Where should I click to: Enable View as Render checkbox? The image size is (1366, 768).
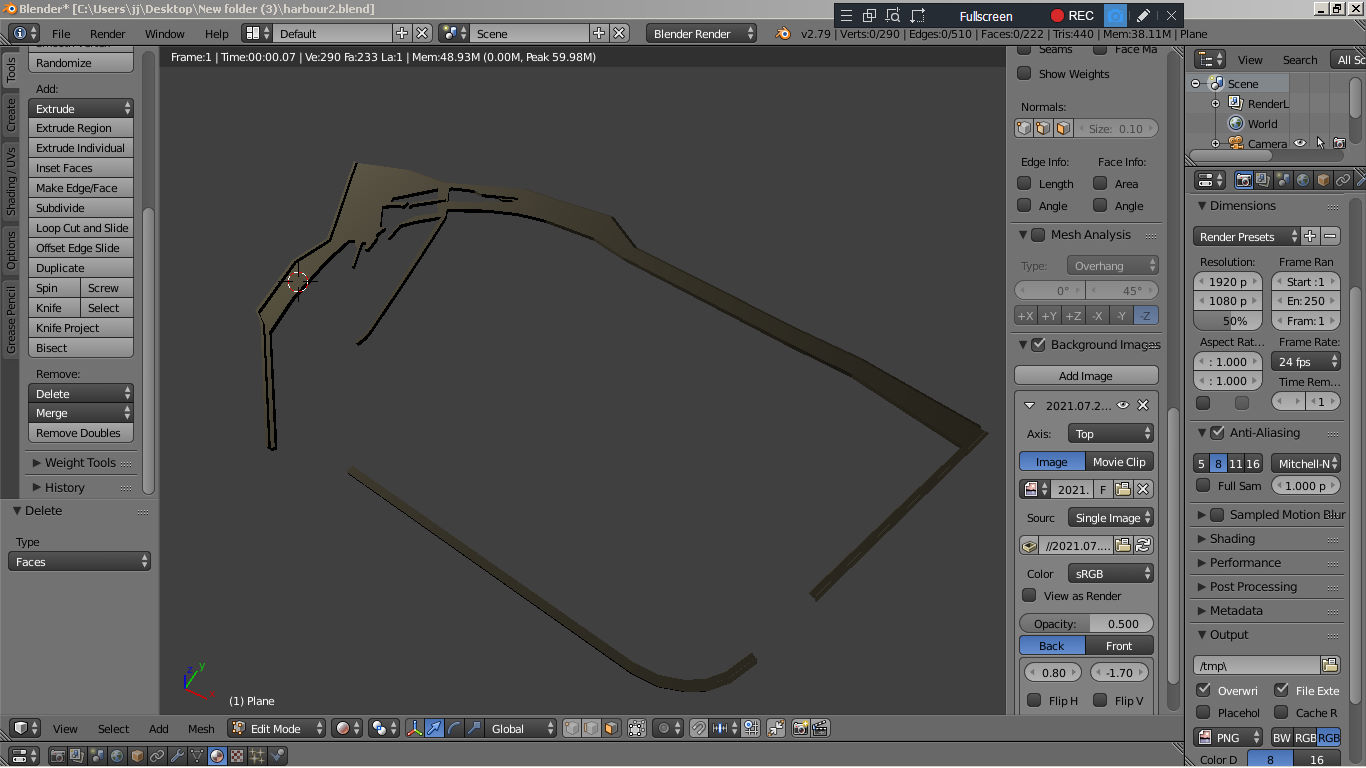pyautogui.click(x=1029, y=595)
